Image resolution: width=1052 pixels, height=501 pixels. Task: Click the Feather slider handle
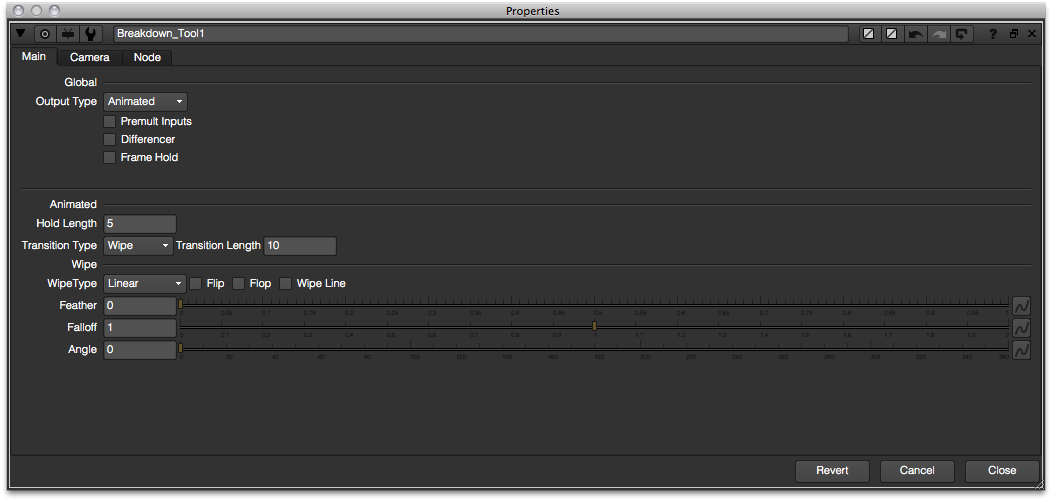[180, 304]
